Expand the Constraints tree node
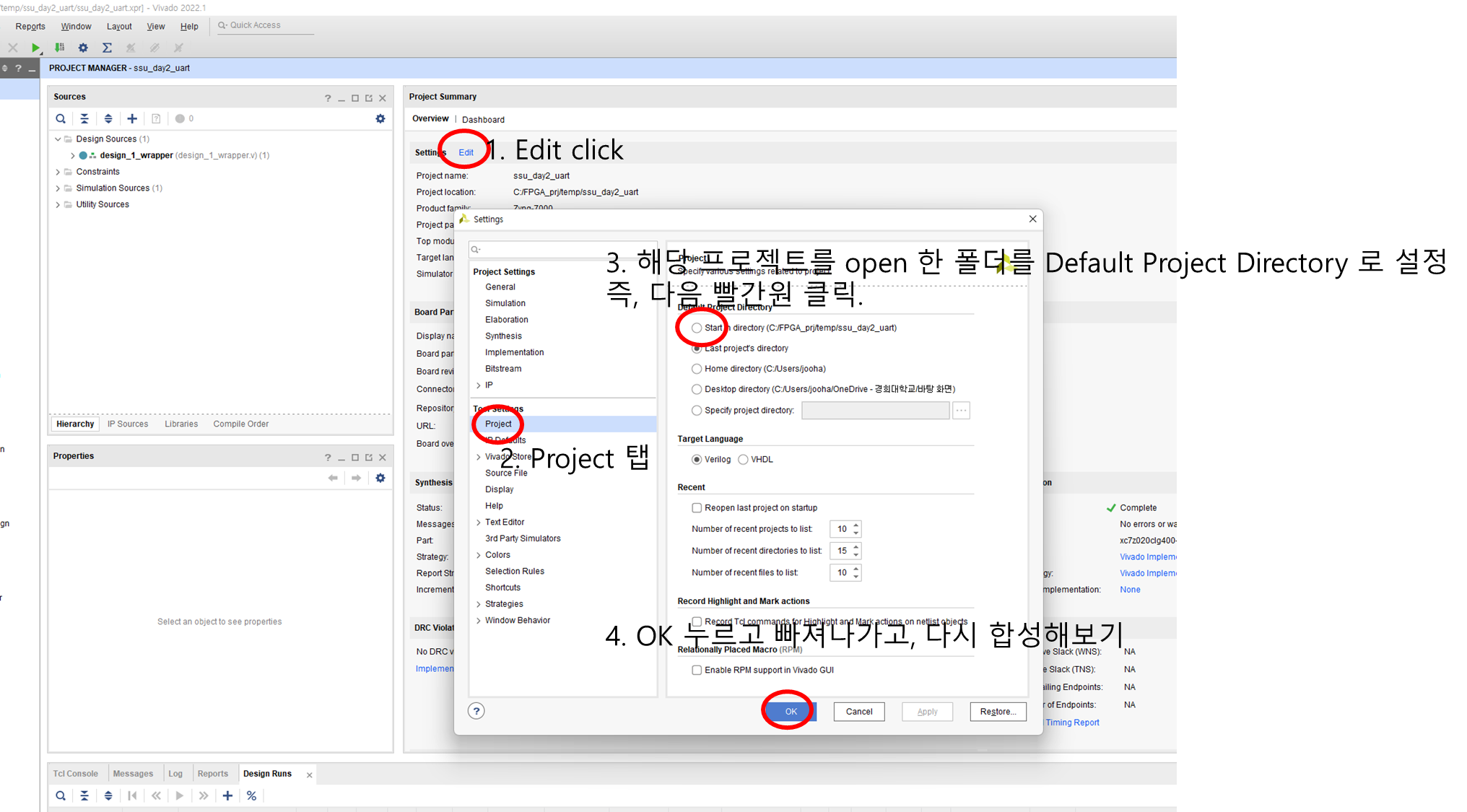 point(58,172)
